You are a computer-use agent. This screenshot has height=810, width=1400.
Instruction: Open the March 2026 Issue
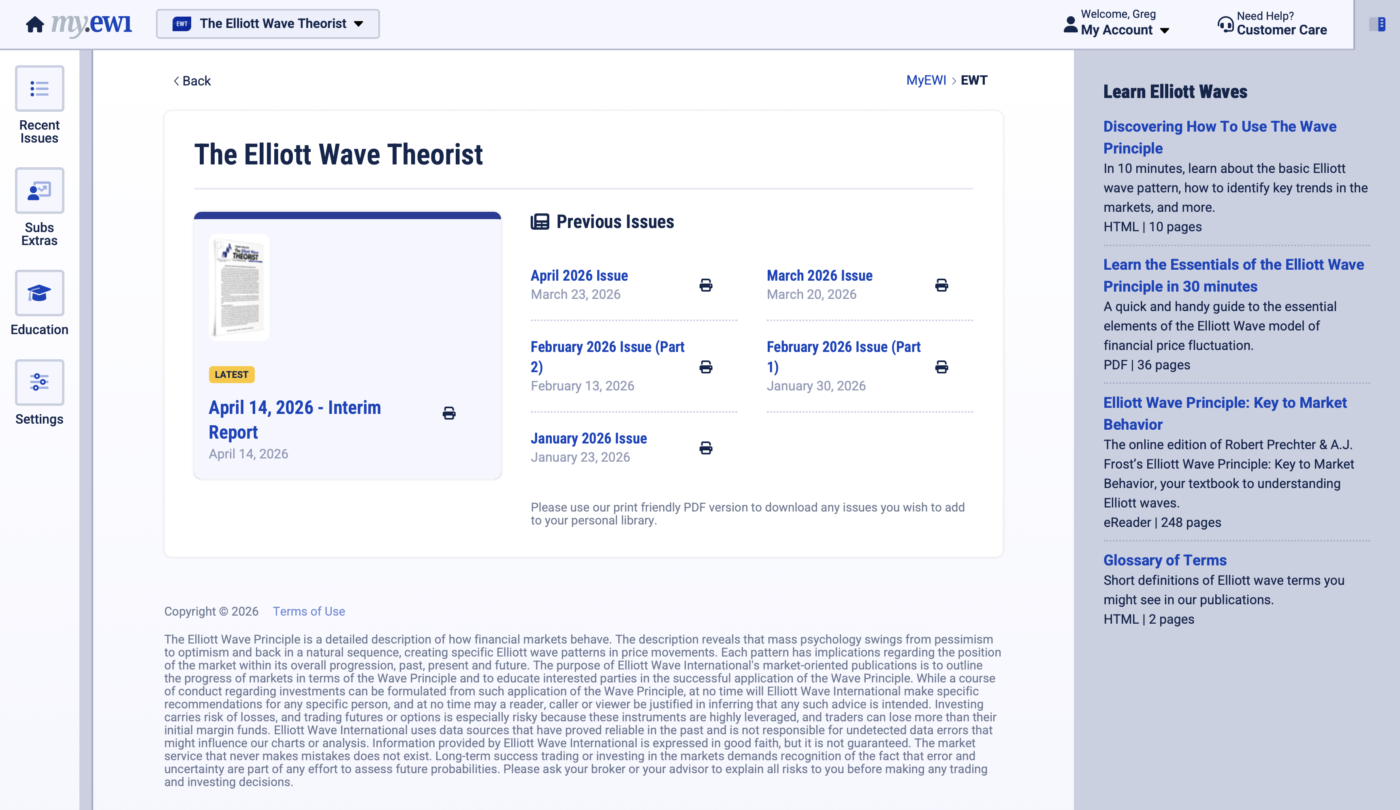819,276
